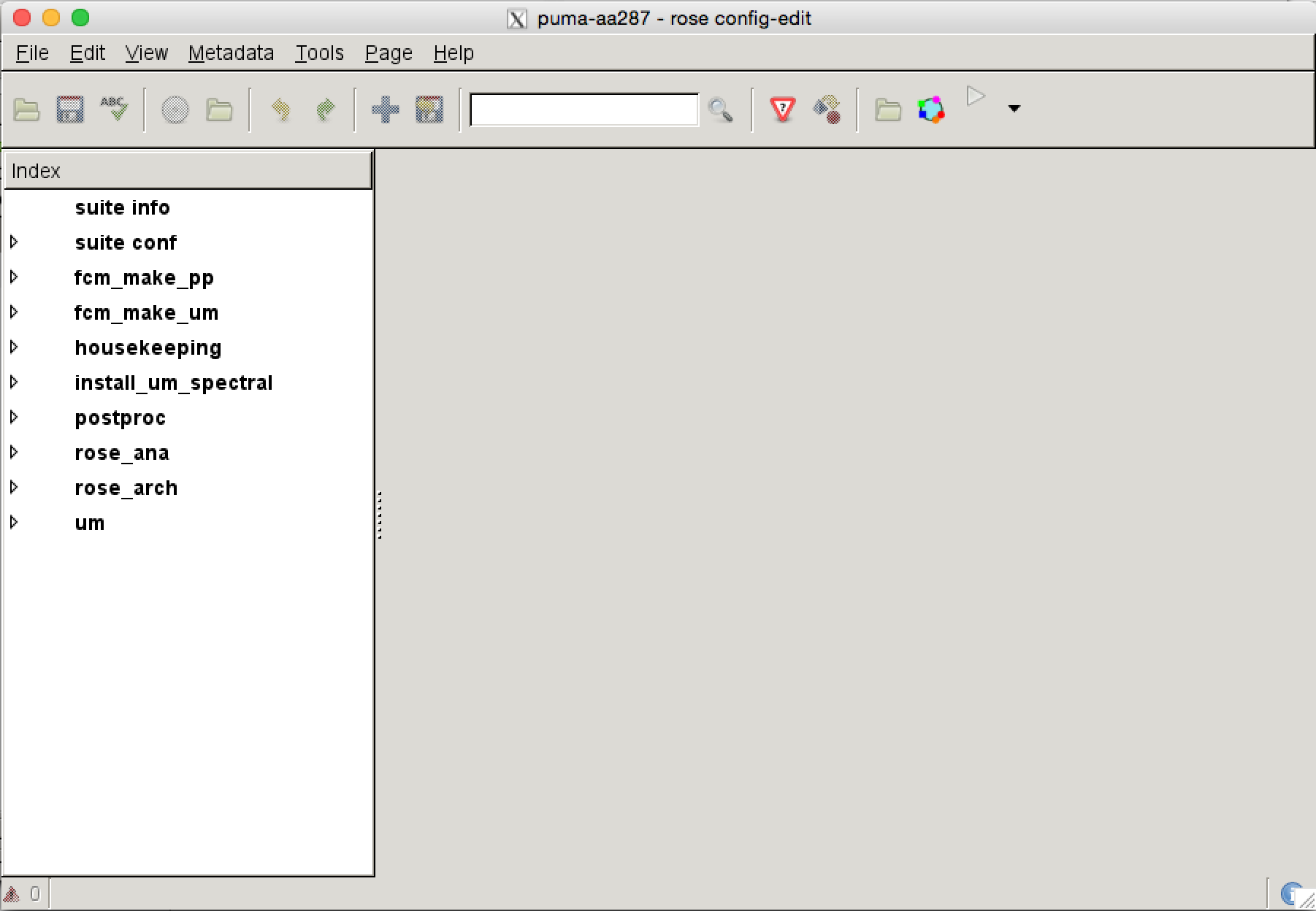Screen dimensions: 1316x911
Task: Expand the postproc node
Action: (14, 417)
